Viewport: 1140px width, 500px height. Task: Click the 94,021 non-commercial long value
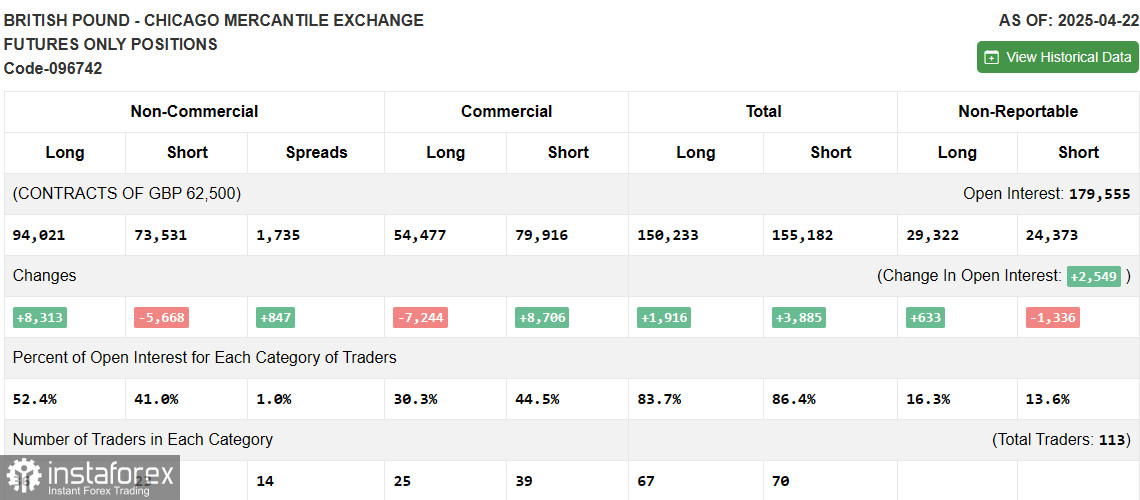[x=39, y=235]
